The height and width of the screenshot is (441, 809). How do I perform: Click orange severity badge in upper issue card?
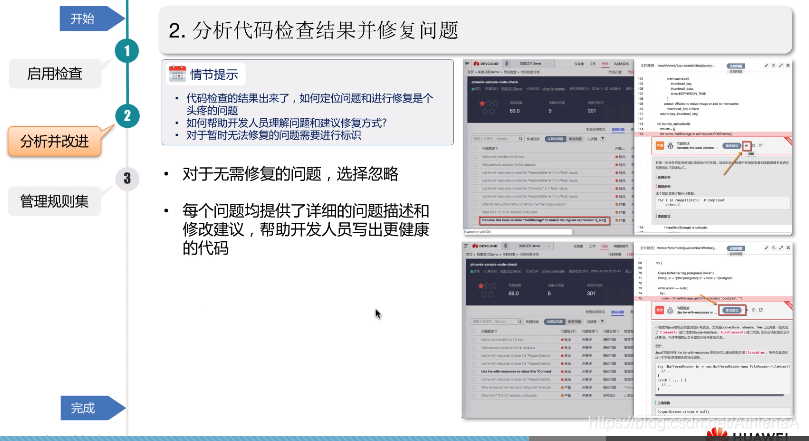[x=660, y=145]
